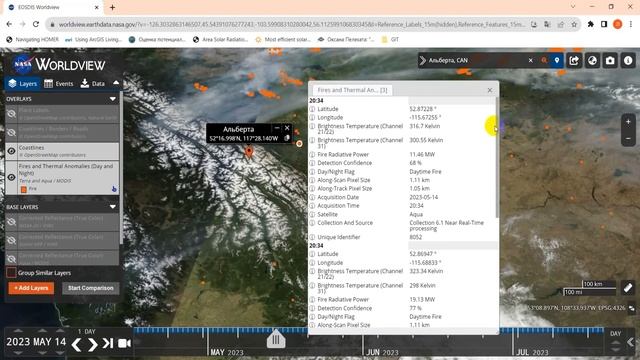Close the Альберта marker tooltip
This screenshot has height=360, width=640.
(287, 128)
